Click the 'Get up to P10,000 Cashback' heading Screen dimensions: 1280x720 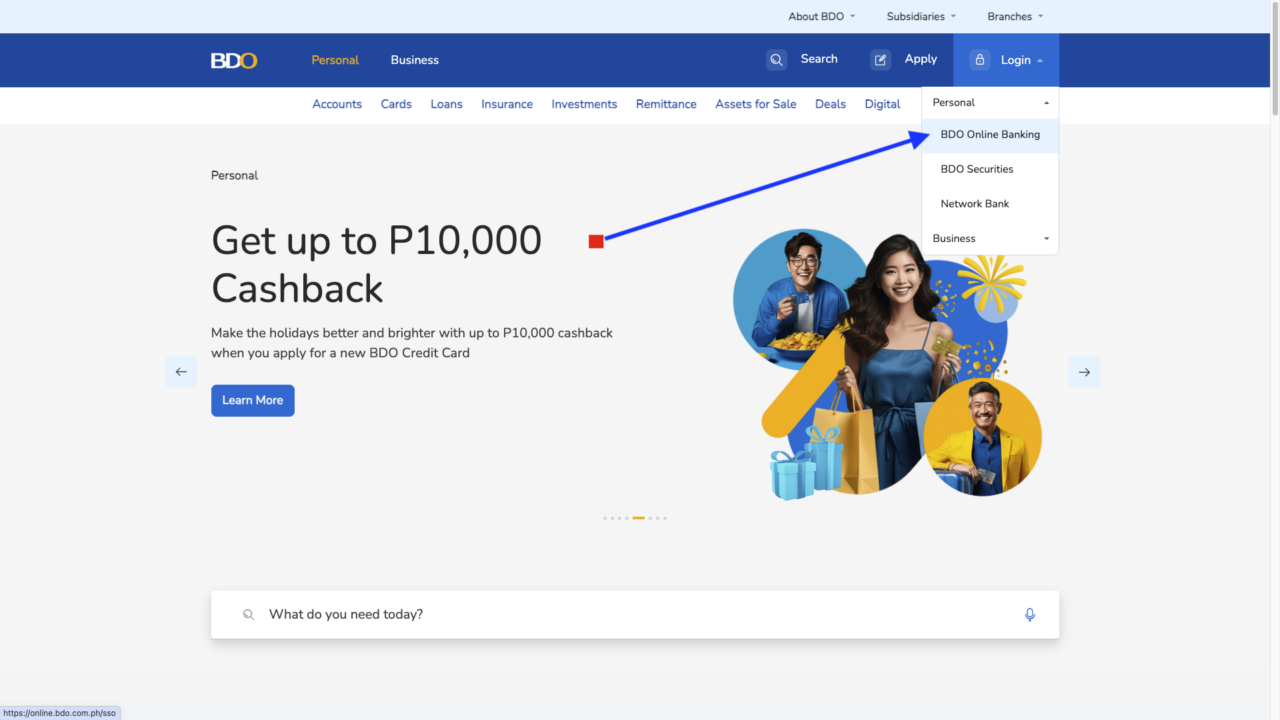point(376,264)
